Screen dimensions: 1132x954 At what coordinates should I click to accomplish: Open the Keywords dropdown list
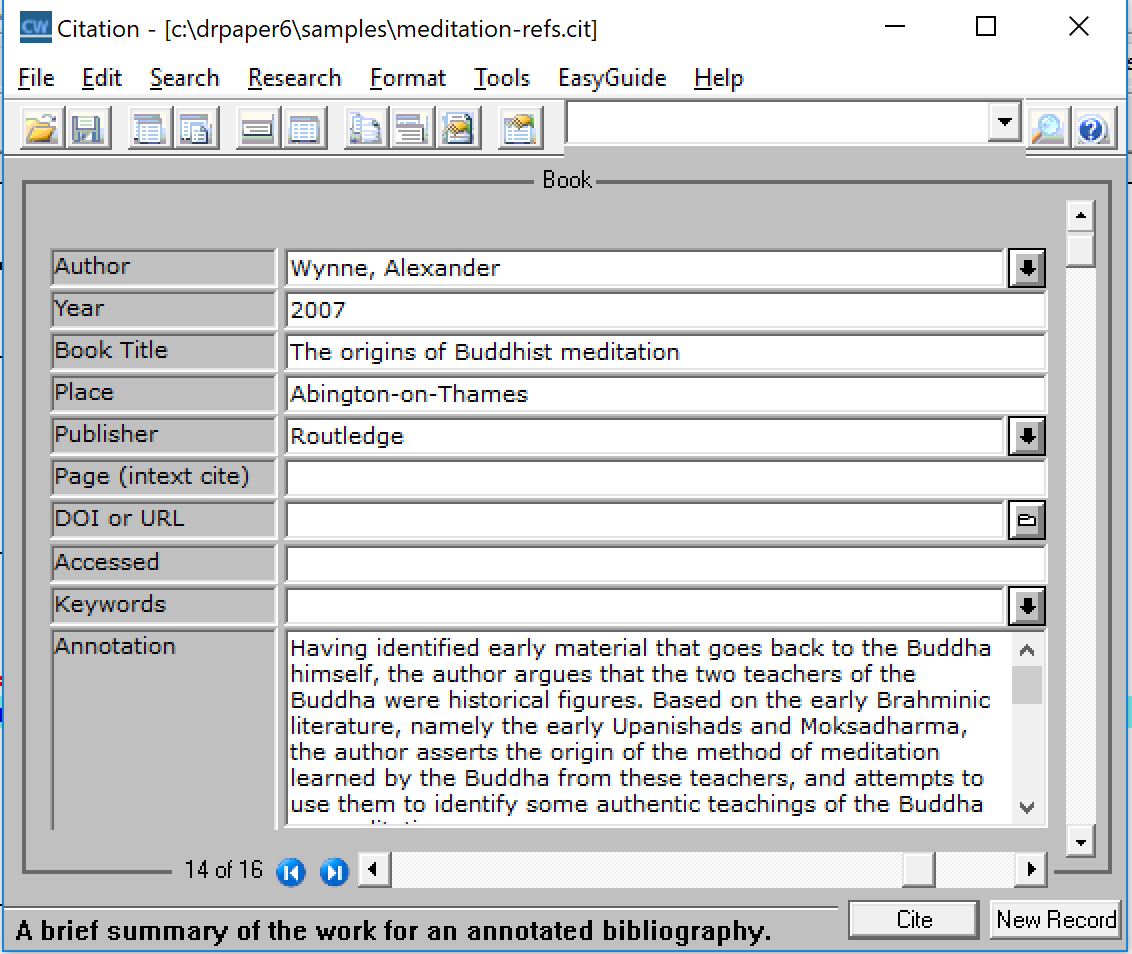pos(1026,605)
